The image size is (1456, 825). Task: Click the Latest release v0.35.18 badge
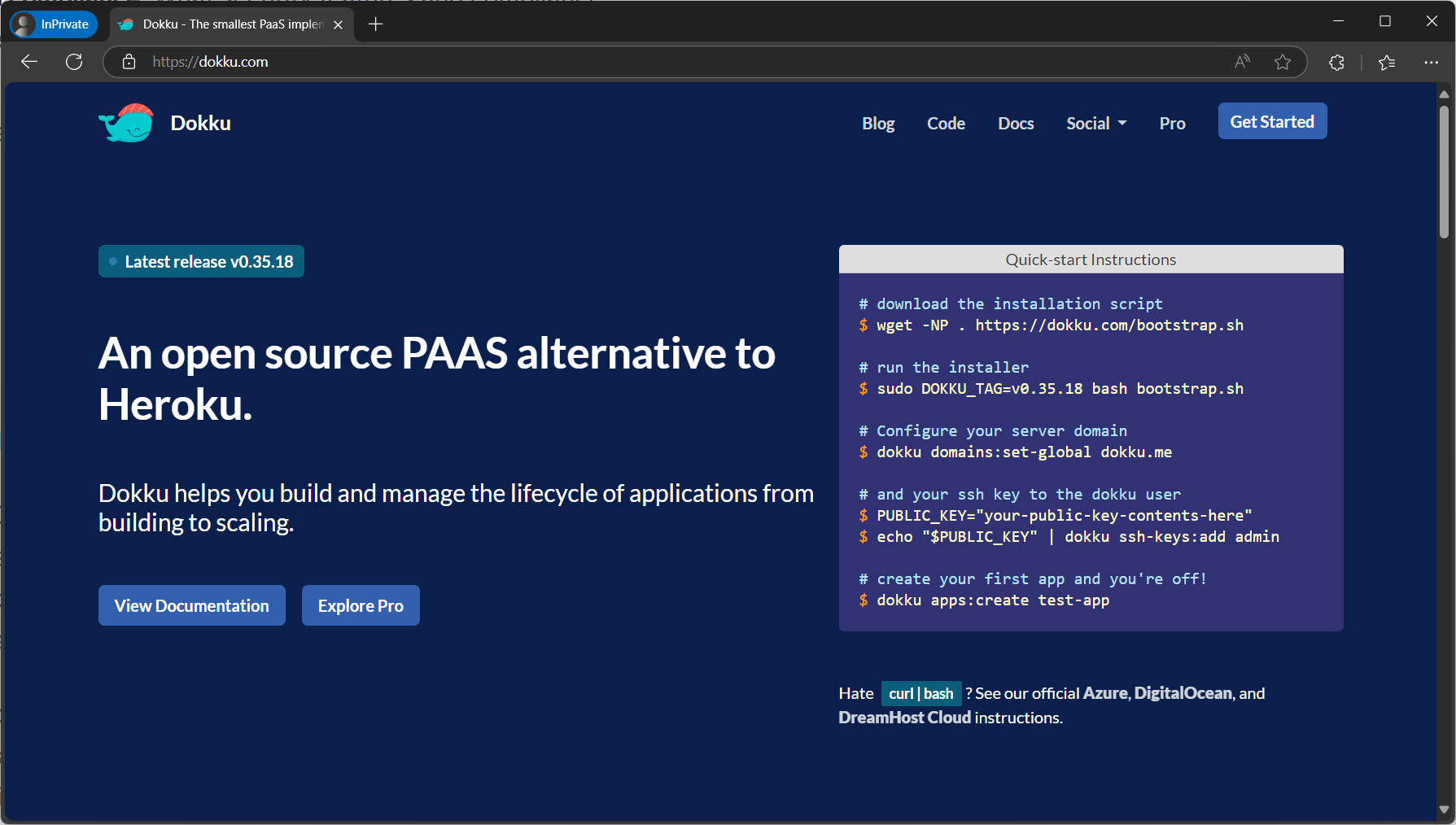click(200, 261)
